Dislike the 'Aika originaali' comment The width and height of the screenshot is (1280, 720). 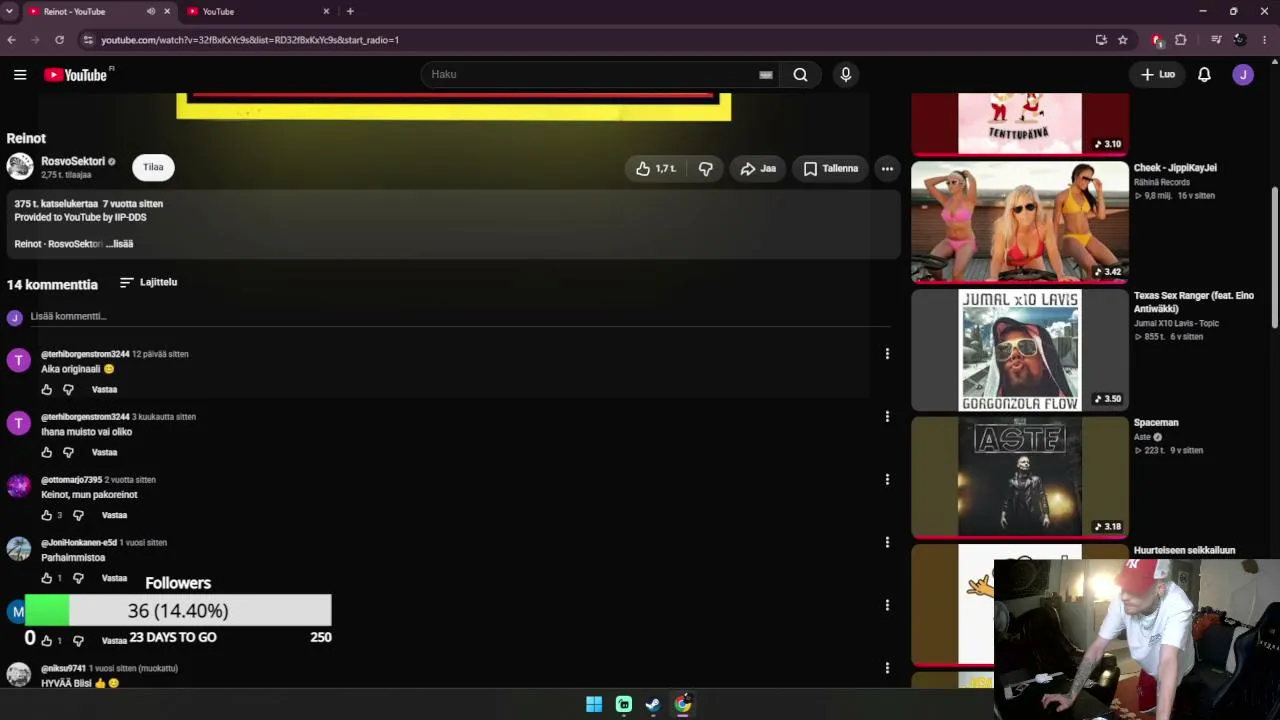68,390
